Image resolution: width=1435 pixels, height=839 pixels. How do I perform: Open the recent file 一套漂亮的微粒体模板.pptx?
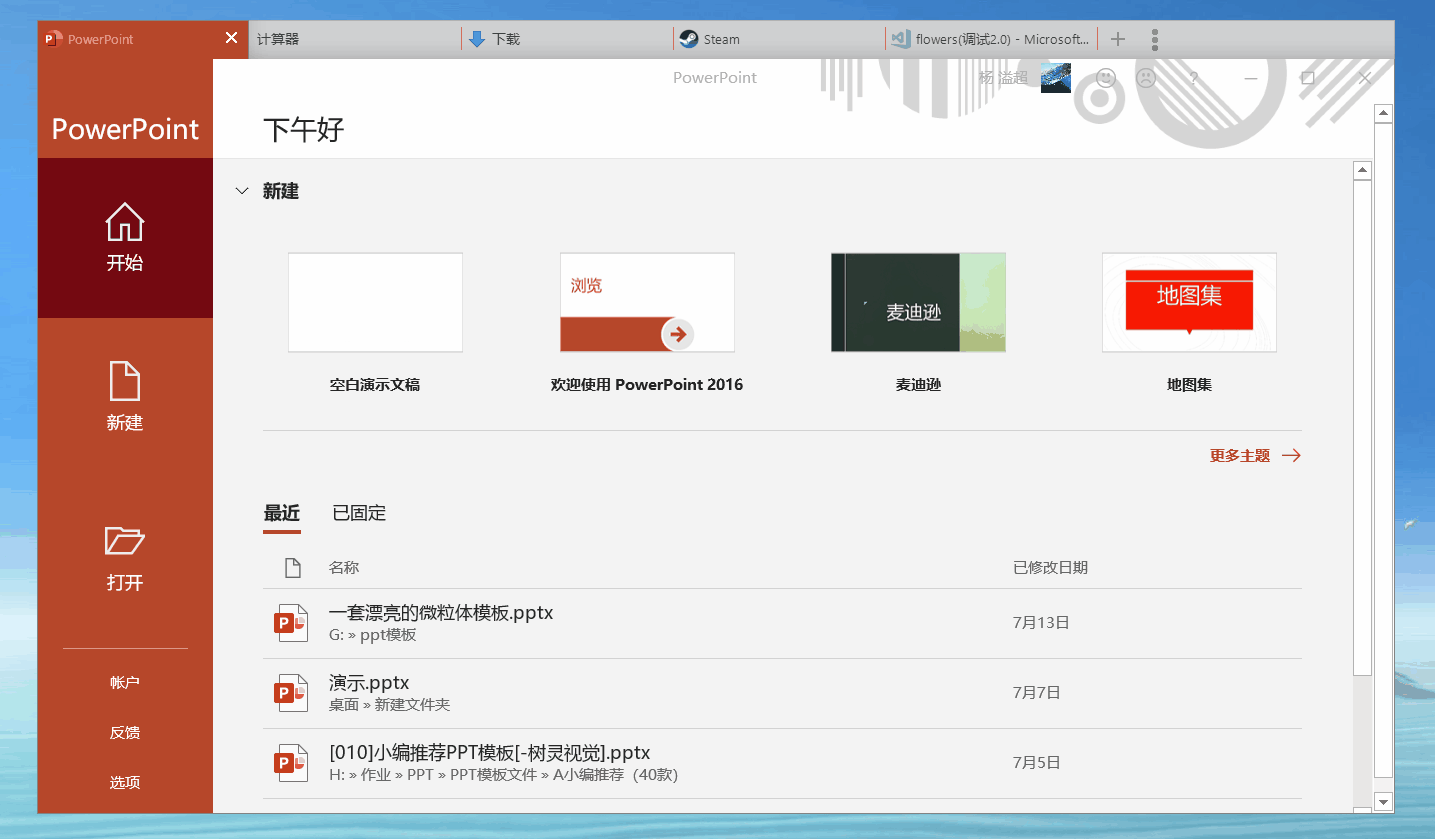[440, 612]
